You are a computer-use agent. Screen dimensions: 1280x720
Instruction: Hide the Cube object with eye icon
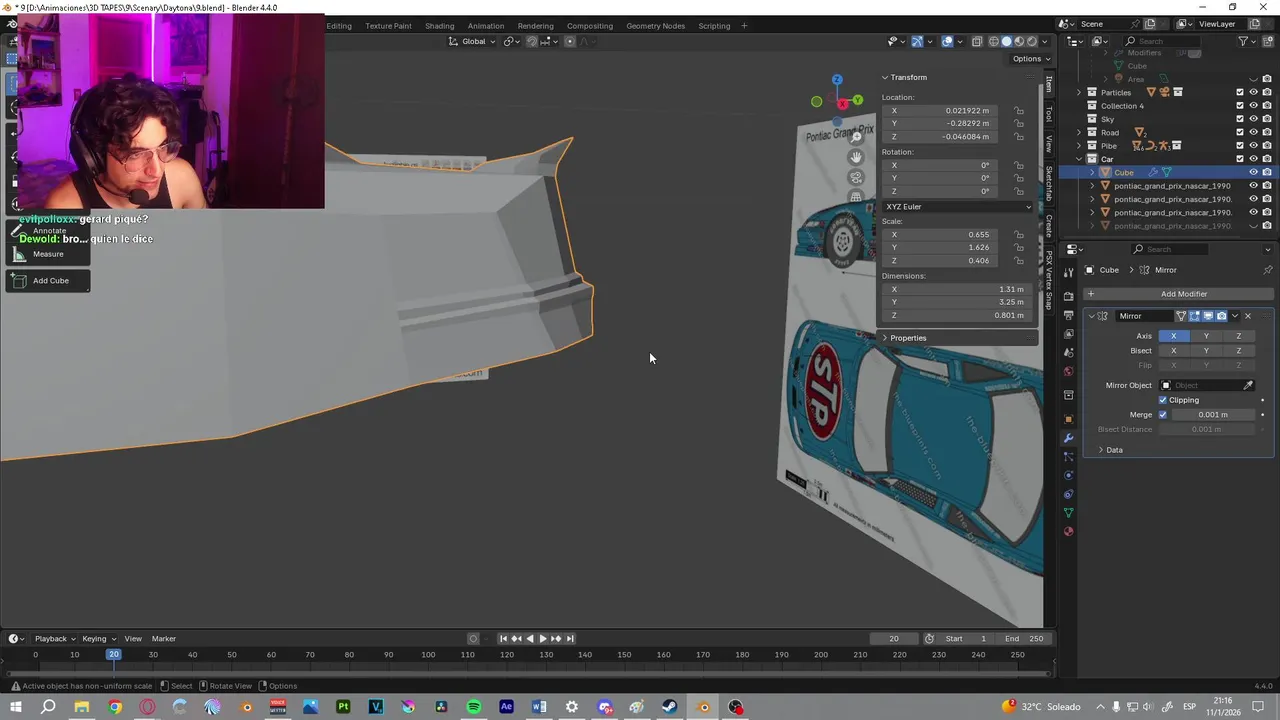click(x=1254, y=172)
